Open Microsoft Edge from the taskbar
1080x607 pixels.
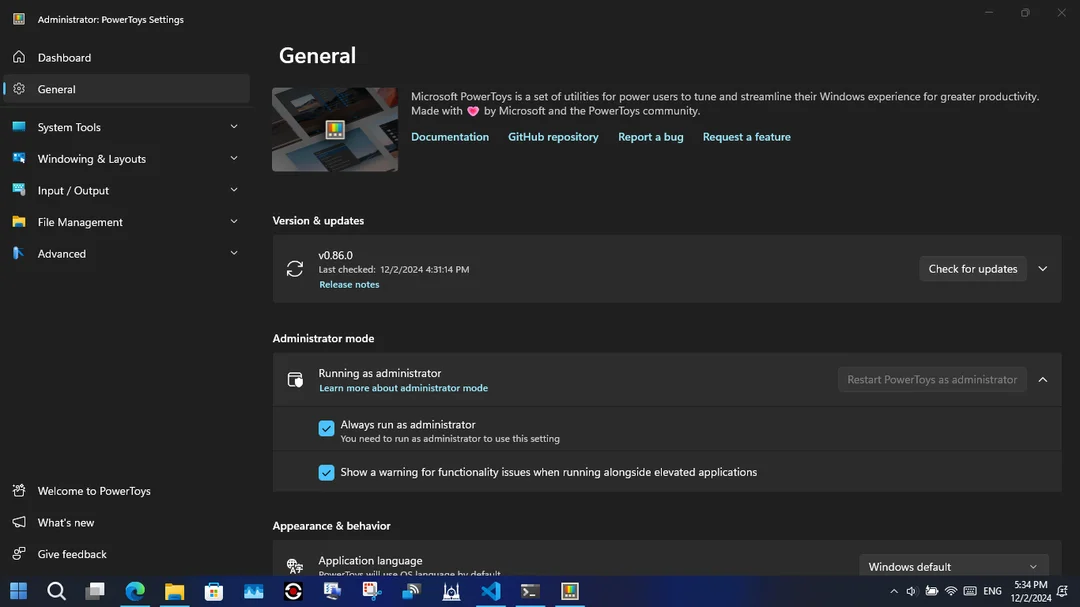point(135,591)
